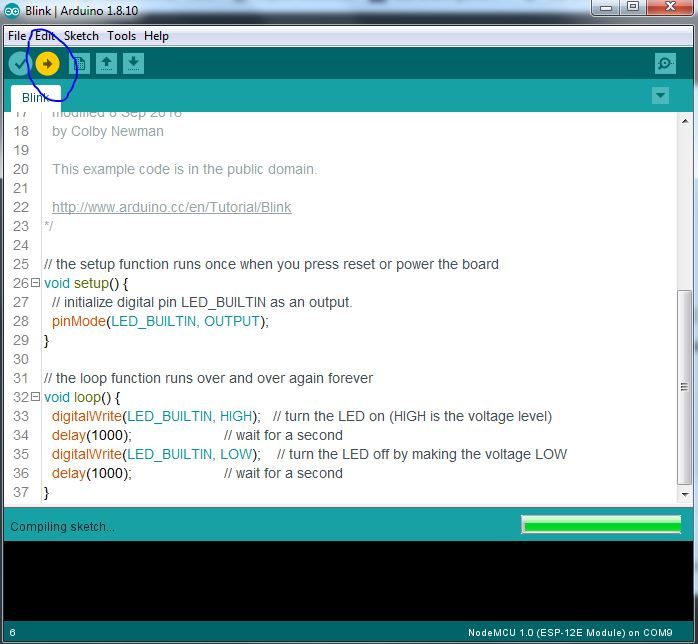The image size is (698, 644).
Task: Click the NodeMCU 1.0 on COM9 status
Action: [570, 632]
